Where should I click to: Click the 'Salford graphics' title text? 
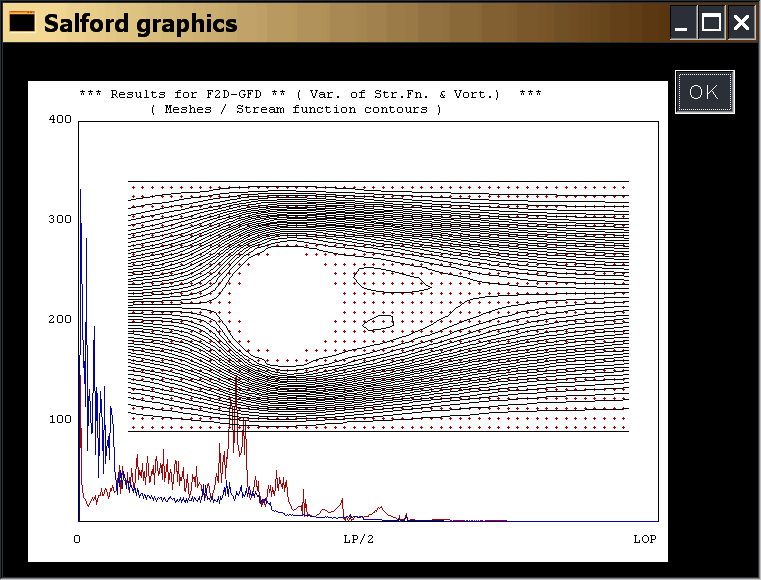click(x=141, y=23)
